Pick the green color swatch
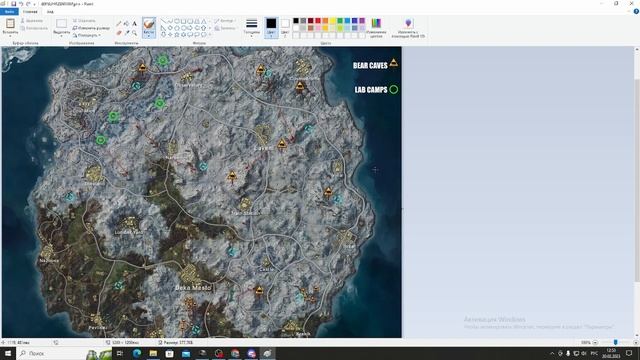 340,21
